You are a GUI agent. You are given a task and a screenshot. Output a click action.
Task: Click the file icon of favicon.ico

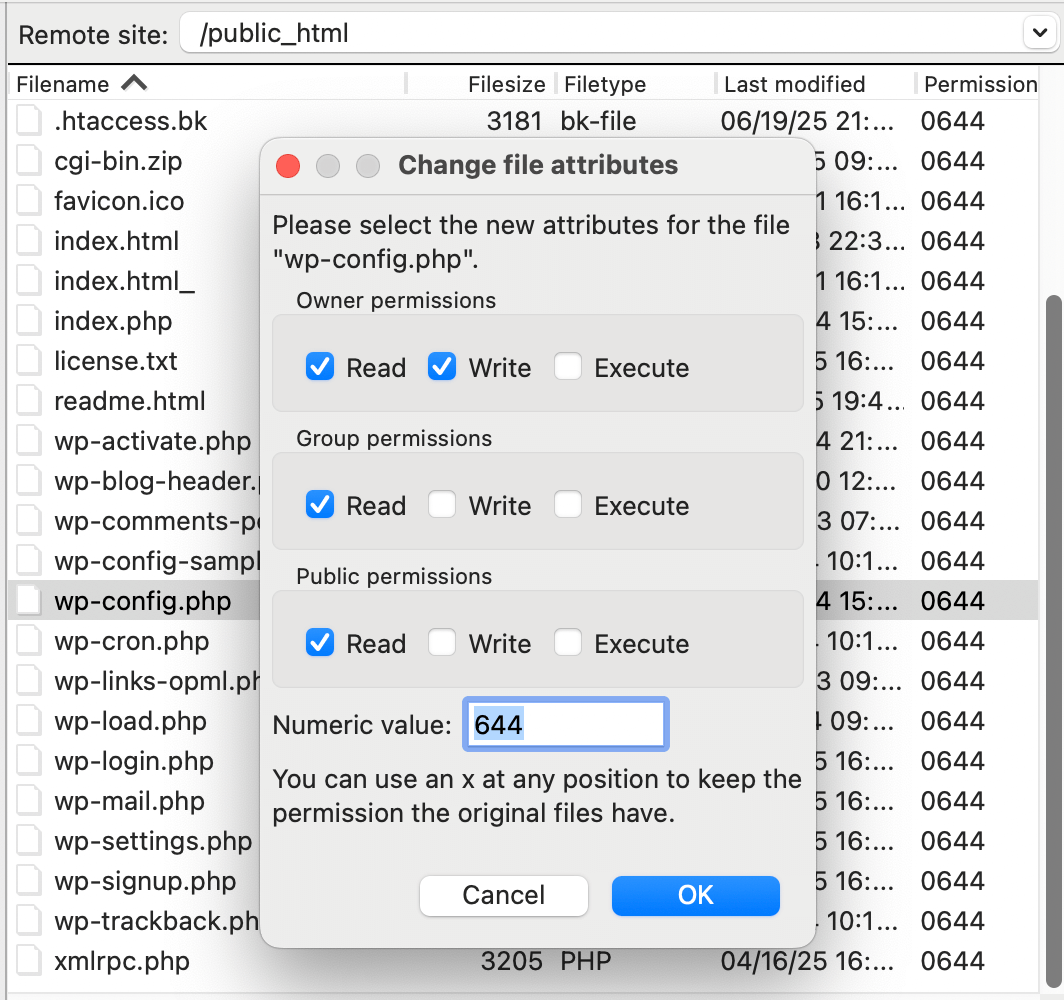tap(29, 201)
